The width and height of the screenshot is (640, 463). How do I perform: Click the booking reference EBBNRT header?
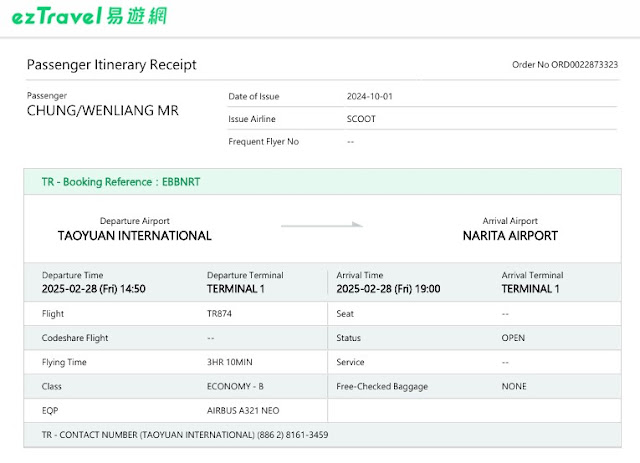(x=322, y=182)
